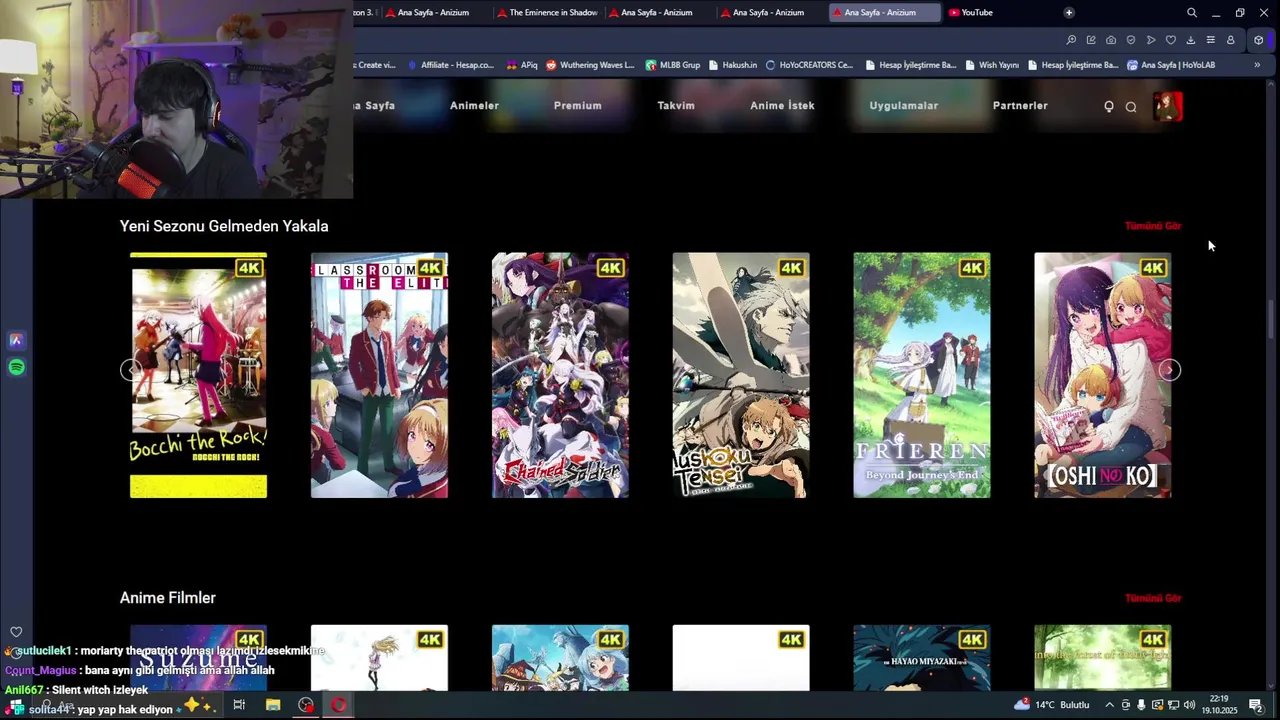Open the Chained Soldier poster
This screenshot has width=1280, height=720.
tap(560, 375)
